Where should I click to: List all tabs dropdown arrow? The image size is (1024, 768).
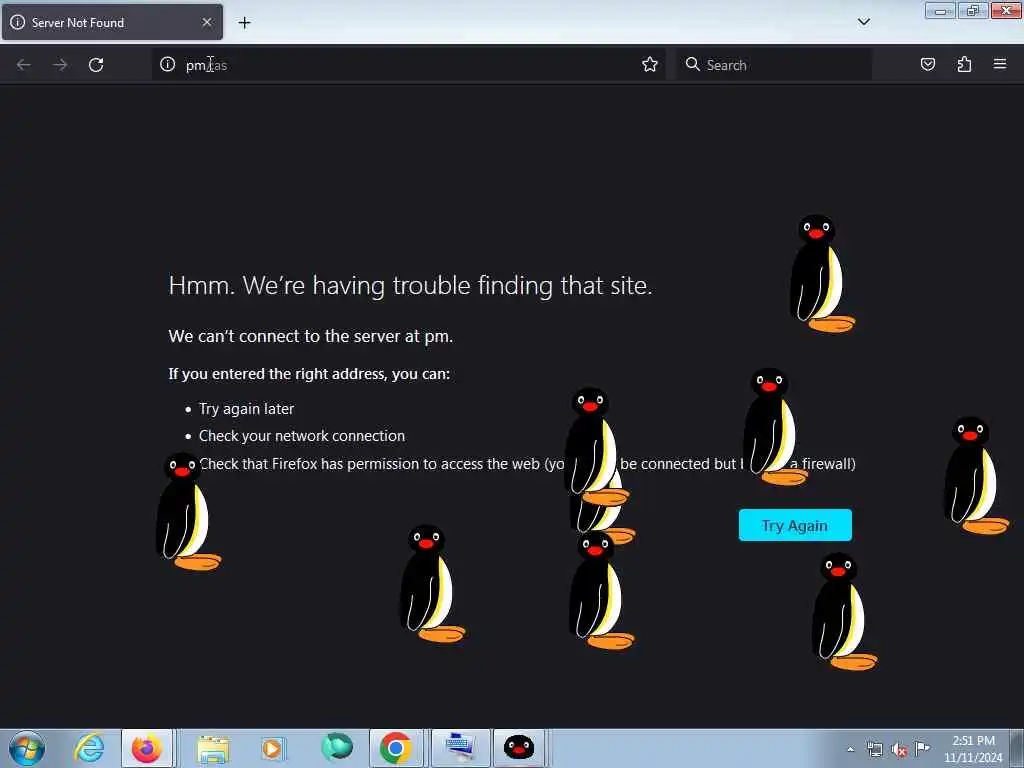pos(863,22)
